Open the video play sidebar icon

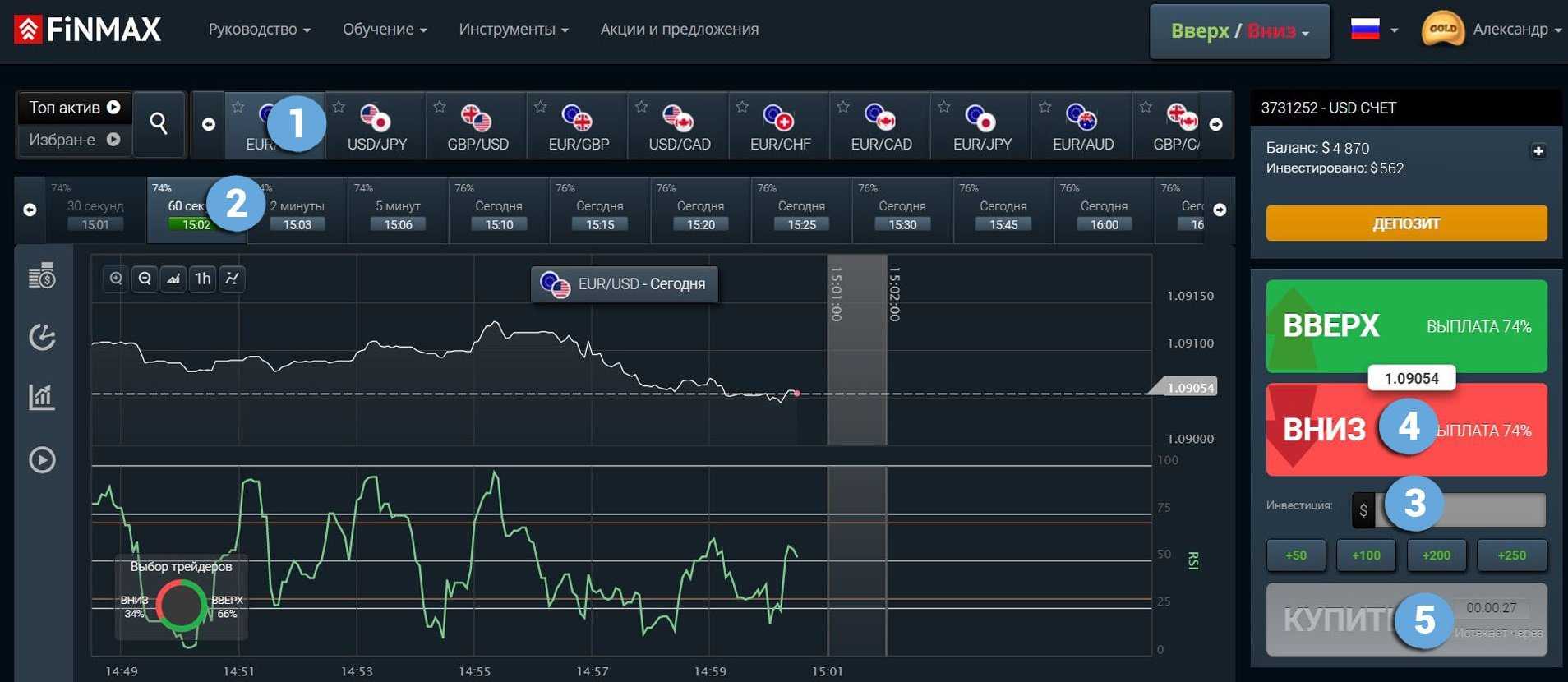point(42,459)
